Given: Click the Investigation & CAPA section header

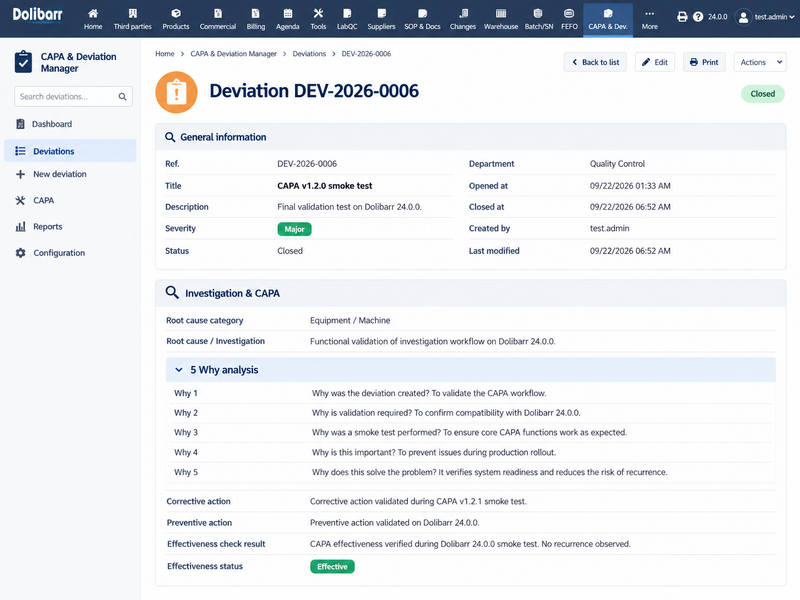Looking at the screenshot, I should tap(470, 293).
